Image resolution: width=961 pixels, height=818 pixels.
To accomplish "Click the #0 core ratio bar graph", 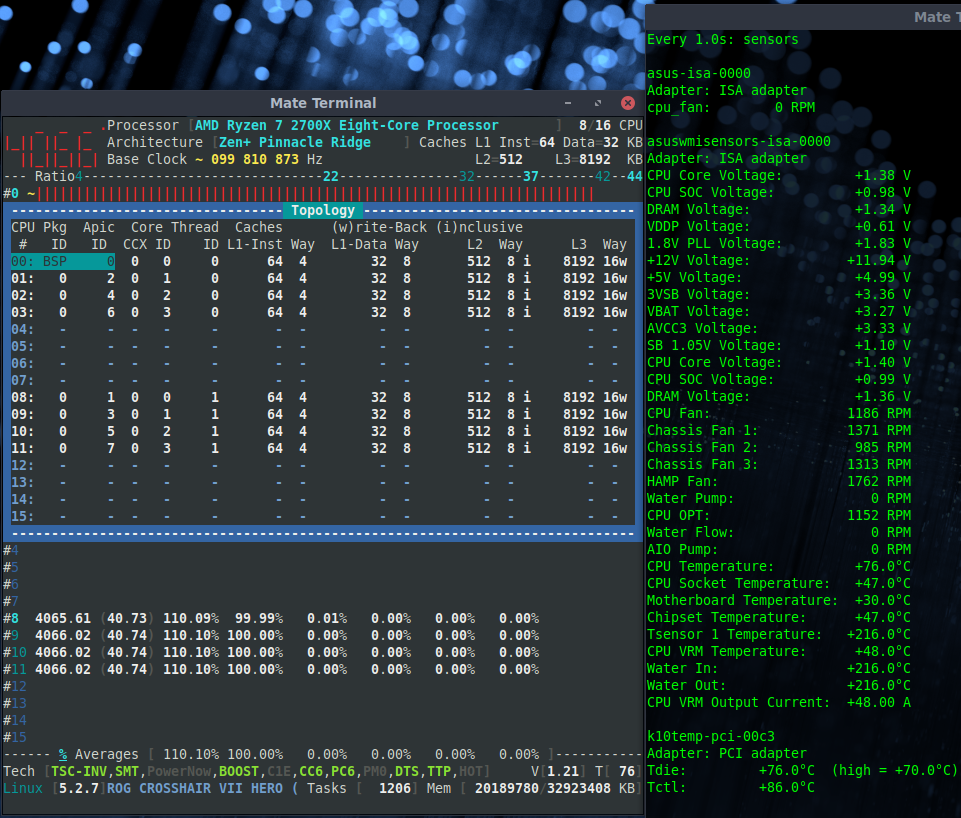I will pyautogui.click(x=315, y=194).
